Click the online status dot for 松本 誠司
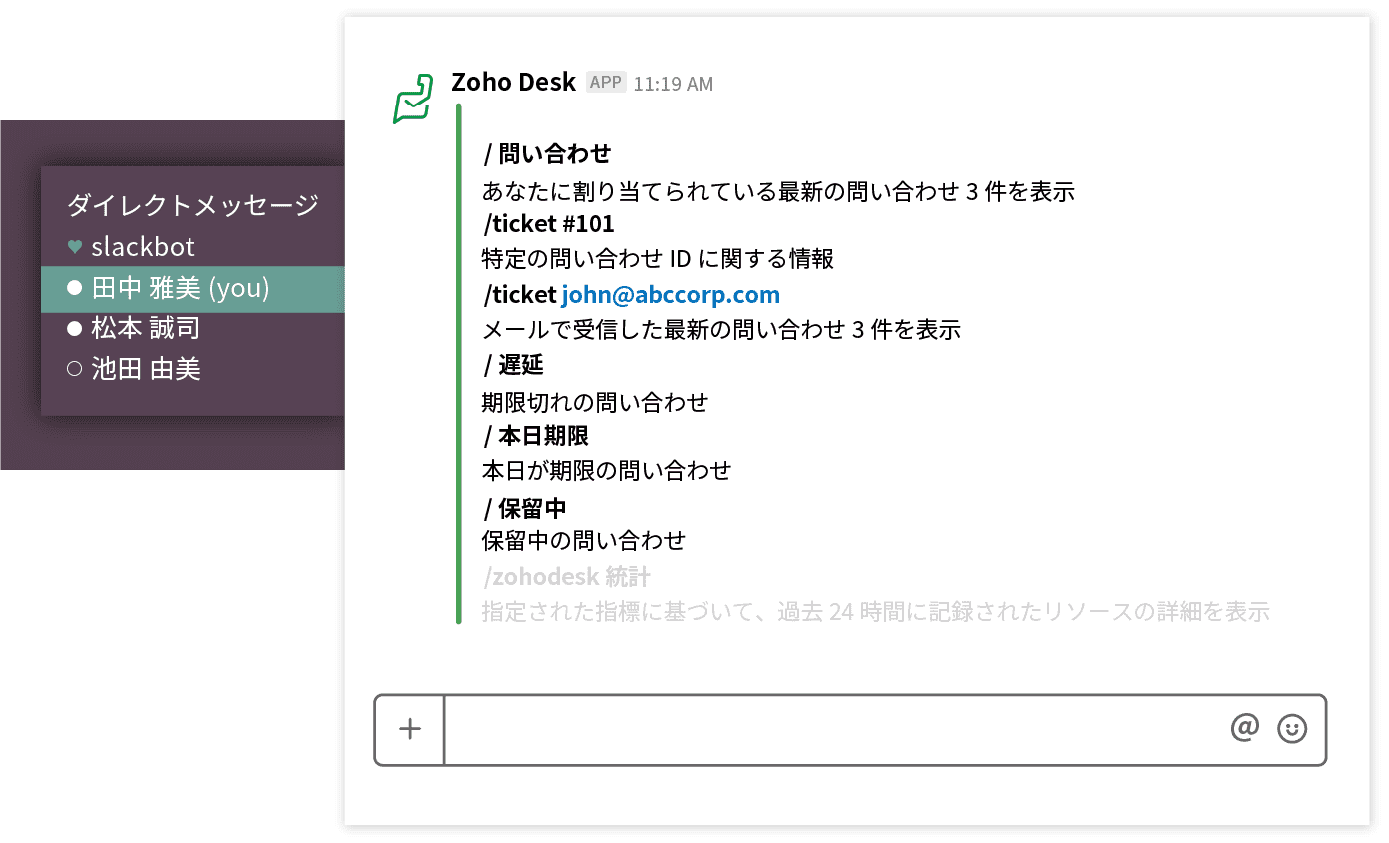This screenshot has height=843, width=1389. [x=74, y=328]
